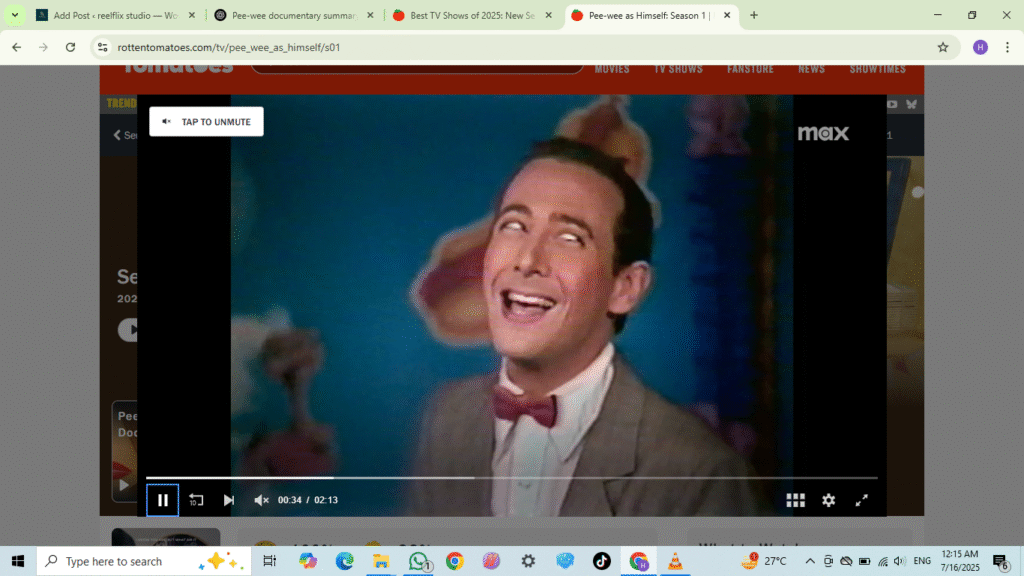The width and height of the screenshot is (1024, 576).
Task: Open Windows Settings gear on taskbar
Action: click(528, 561)
